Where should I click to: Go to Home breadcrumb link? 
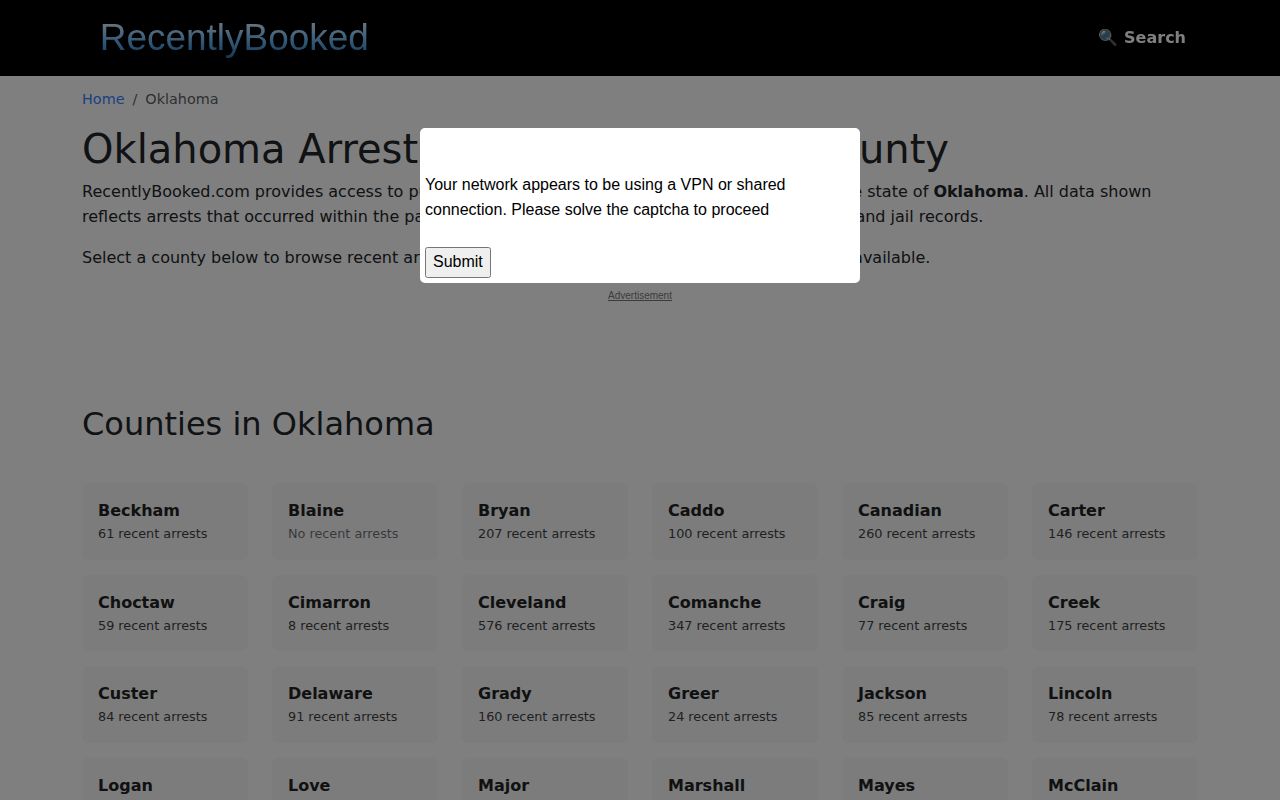click(103, 99)
